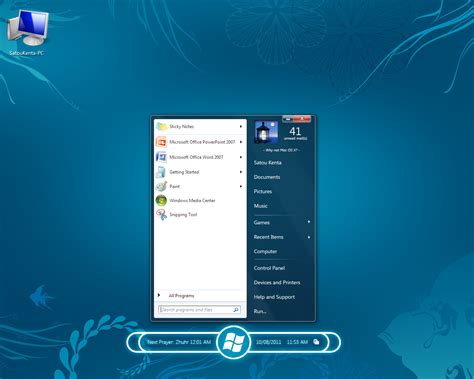Click the Word 2007 icon
The width and height of the screenshot is (474, 379).
coord(161,157)
